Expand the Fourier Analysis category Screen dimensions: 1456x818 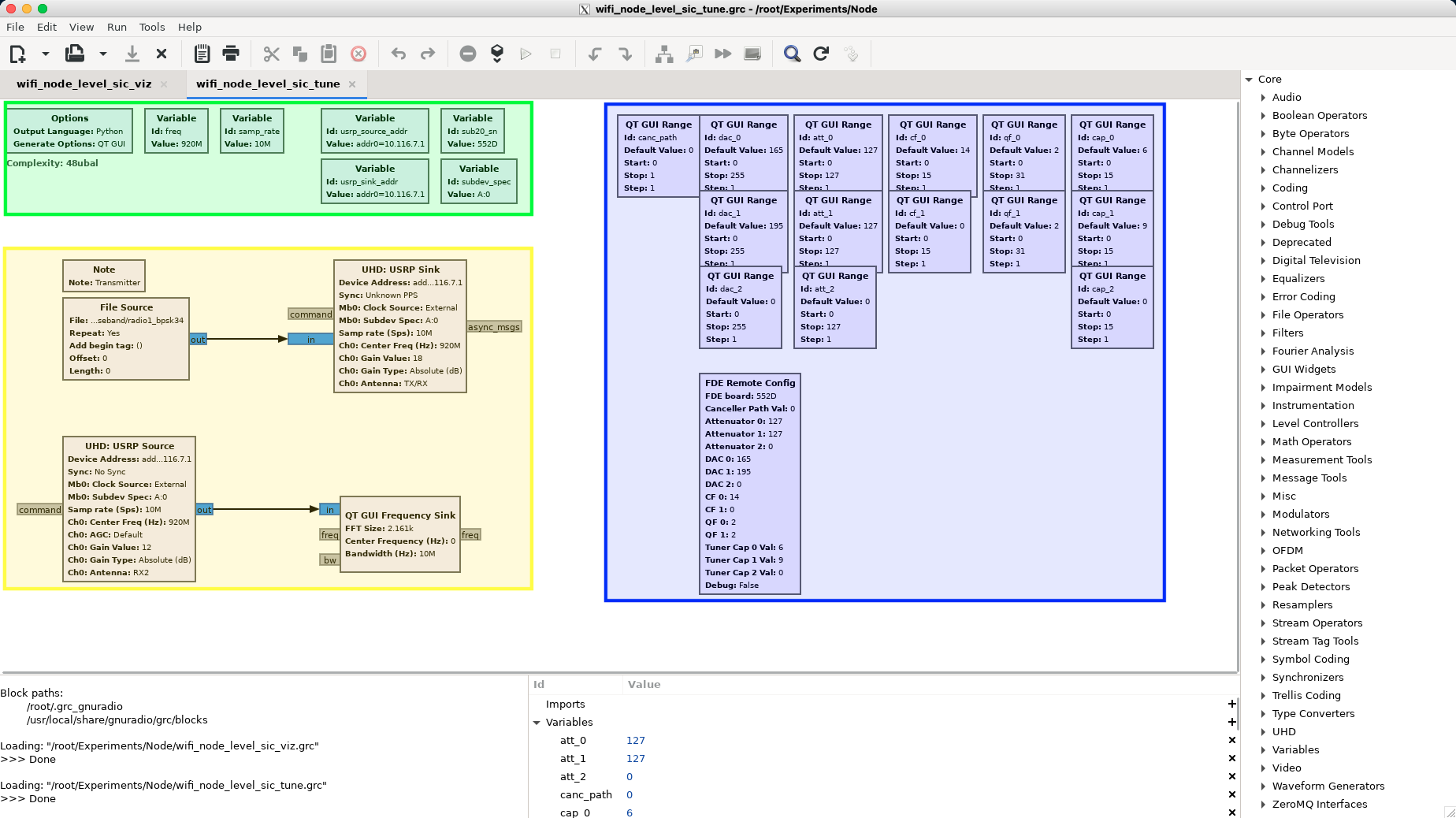tap(1263, 351)
